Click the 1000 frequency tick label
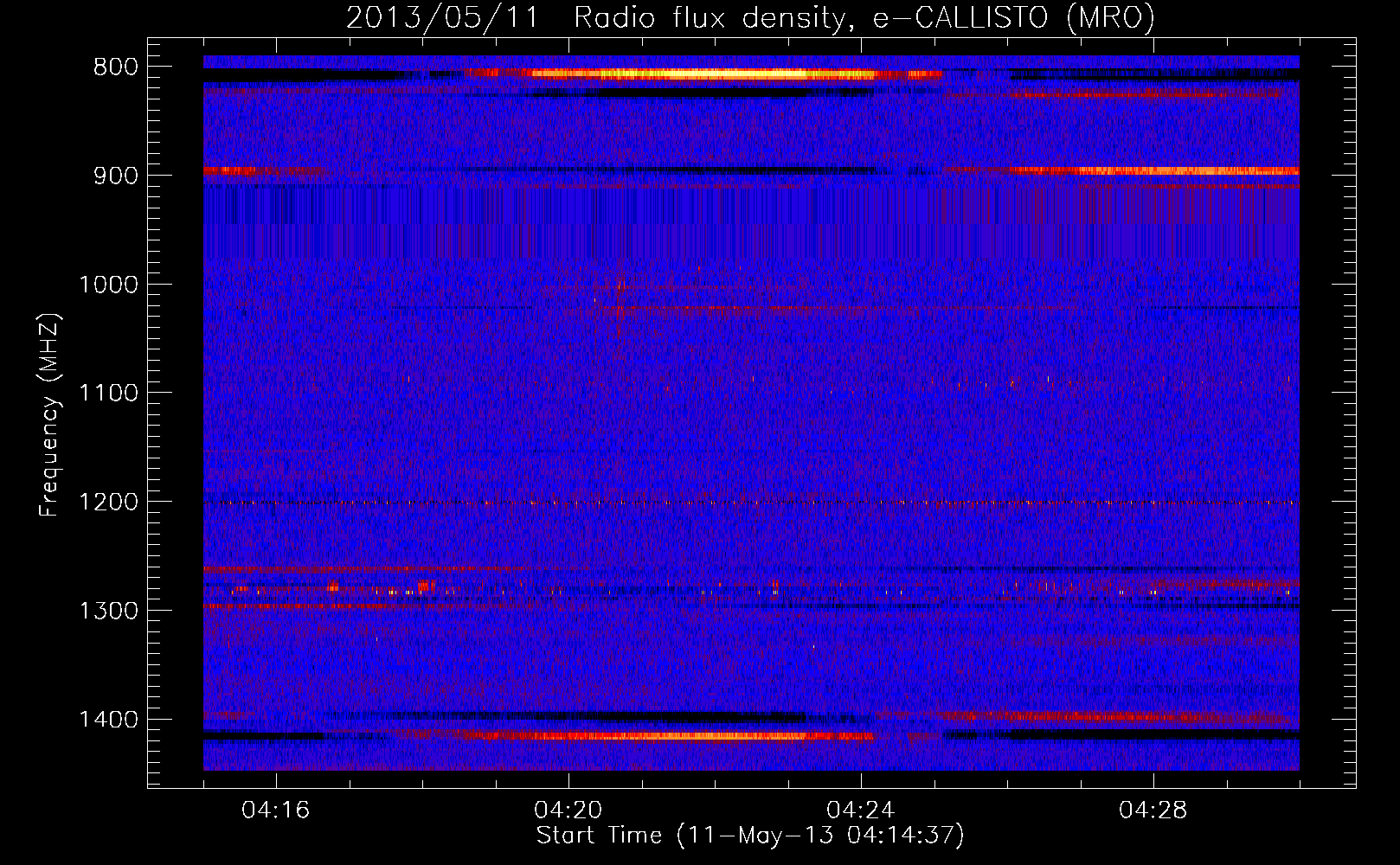Viewport: 1400px width, 865px height. click(x=108, y=285)
